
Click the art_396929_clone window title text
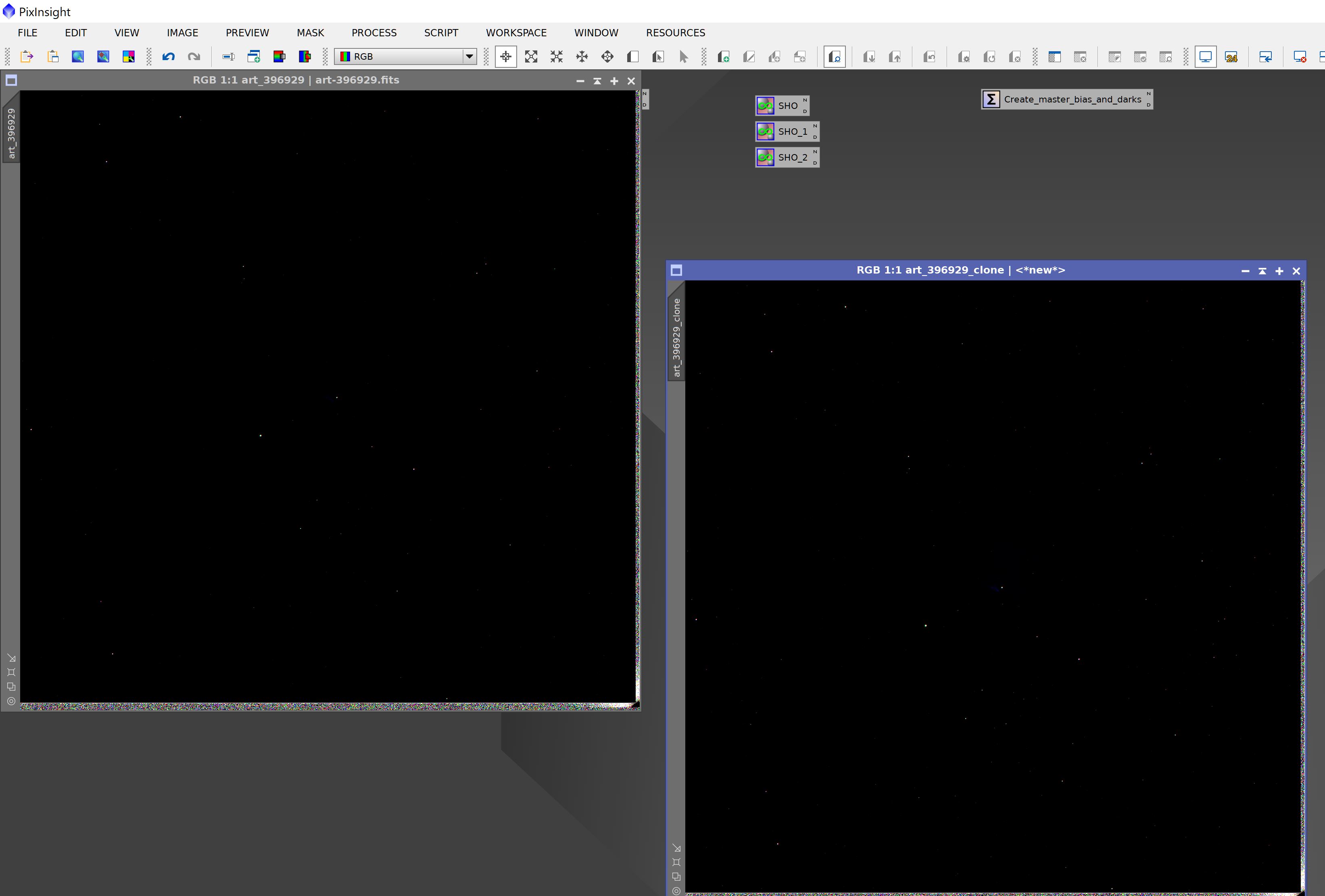click(x=961, y=270)
